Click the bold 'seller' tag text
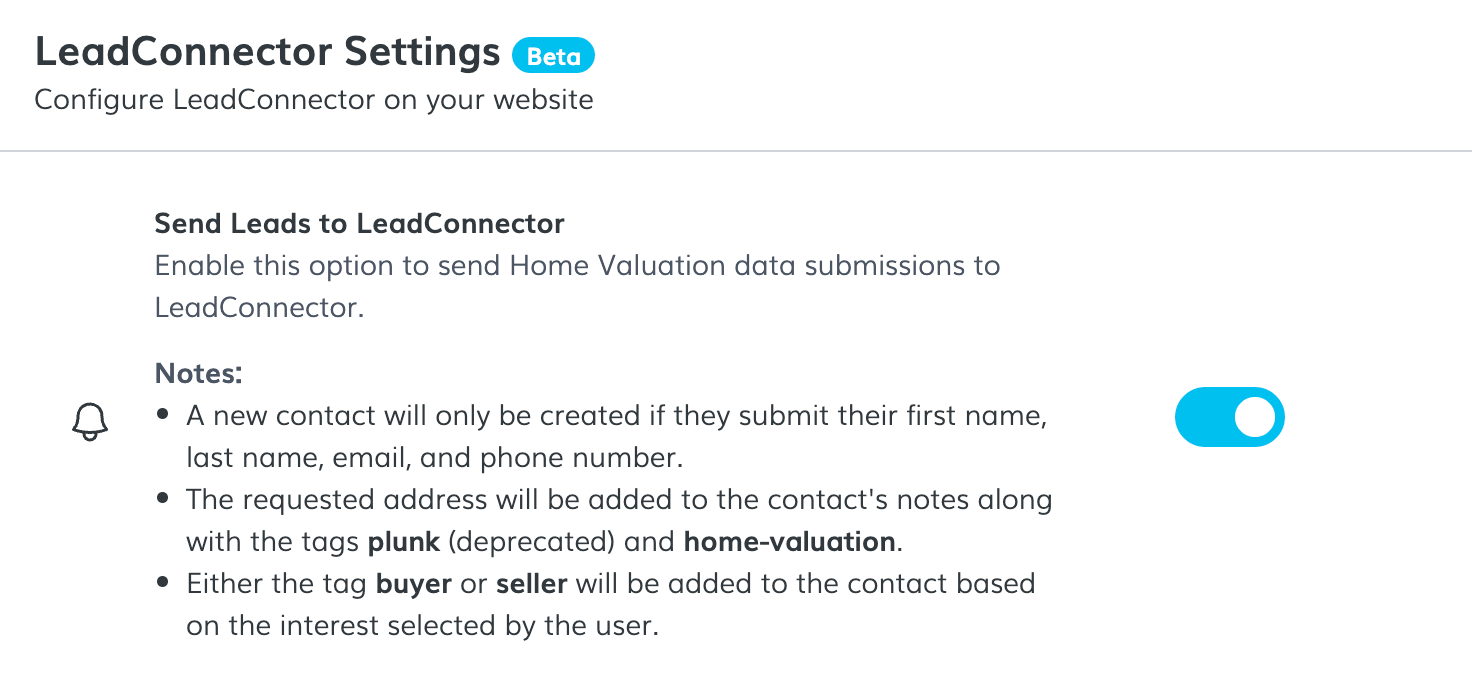The height and width of the screenshot is (684, 1472). point(531,584)
